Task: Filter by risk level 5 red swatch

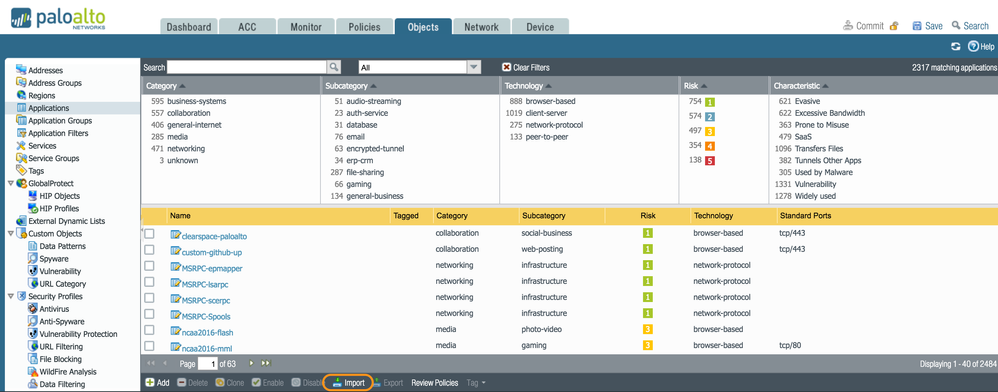Action: point(710,160)
